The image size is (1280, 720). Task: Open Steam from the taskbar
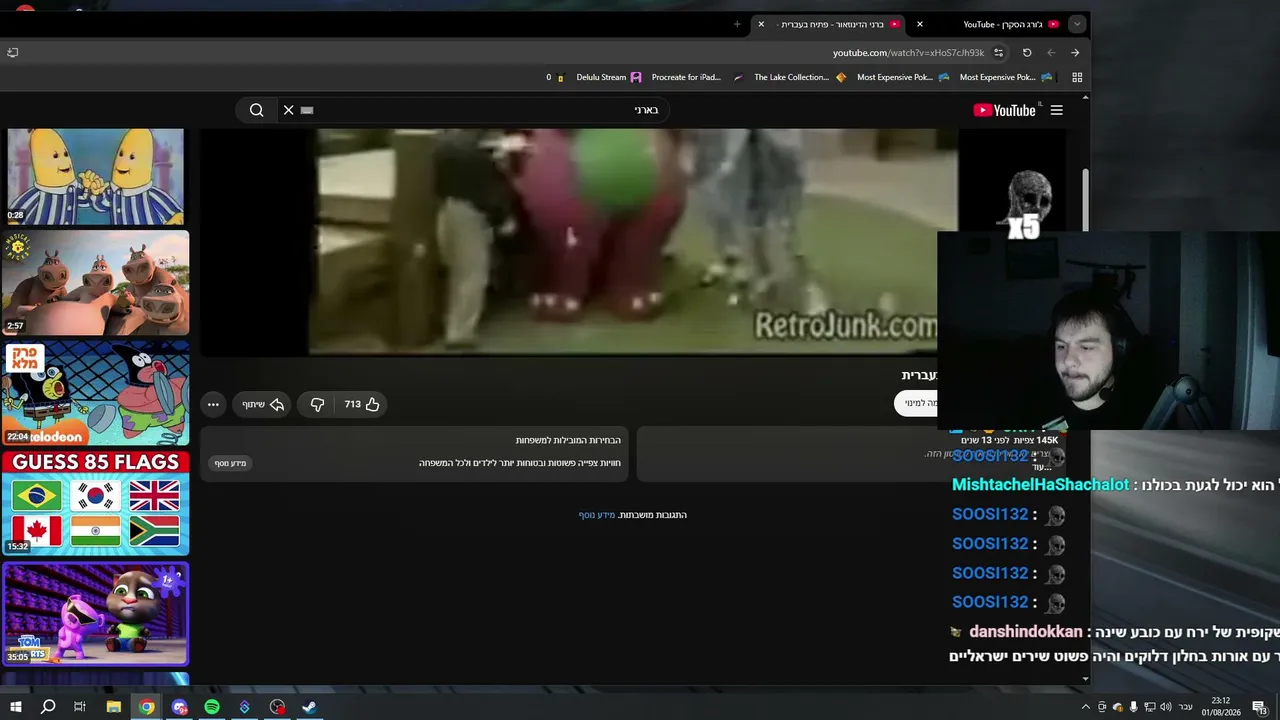[310, 707]
